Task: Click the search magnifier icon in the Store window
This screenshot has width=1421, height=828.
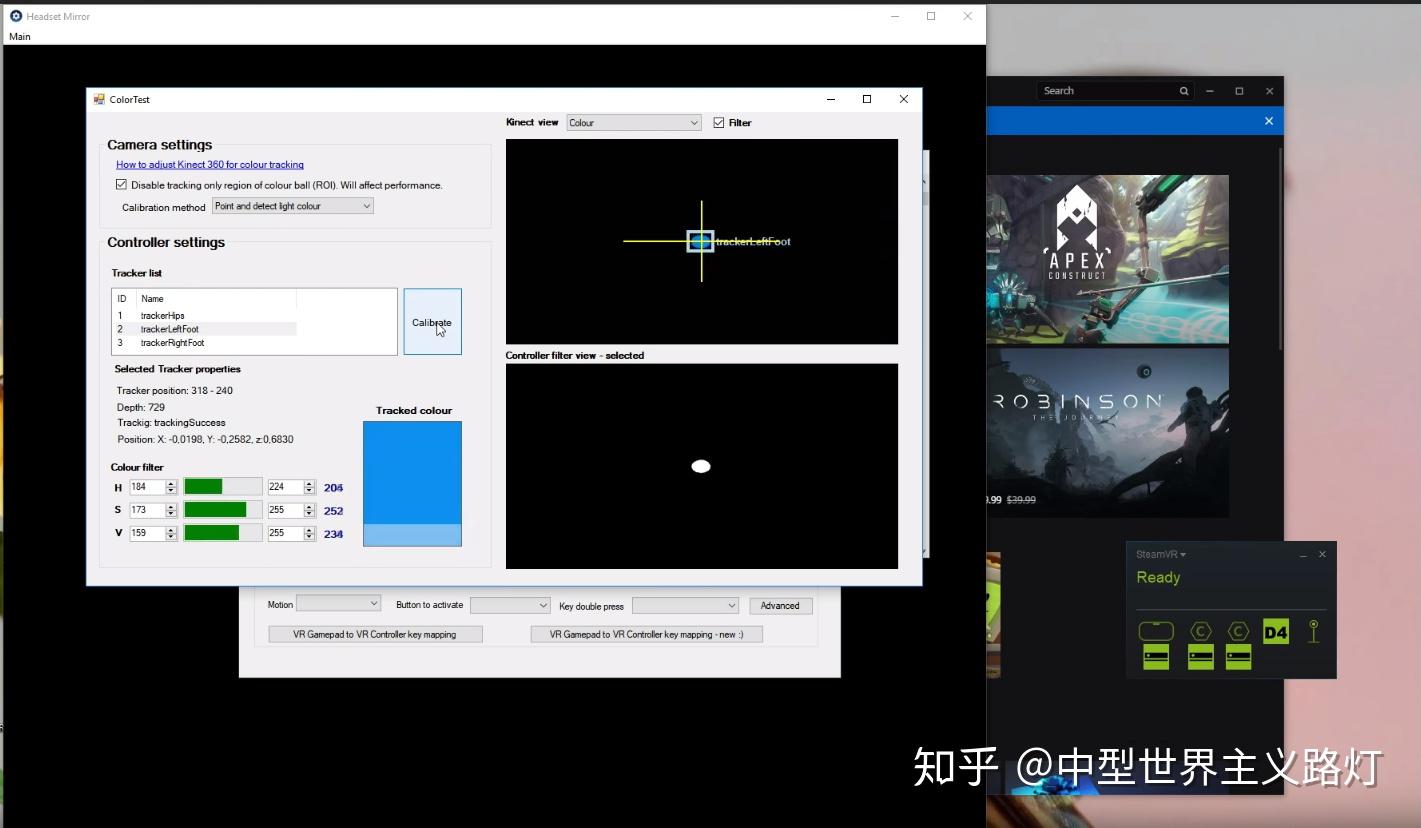Action: (x=1183, y=90)
